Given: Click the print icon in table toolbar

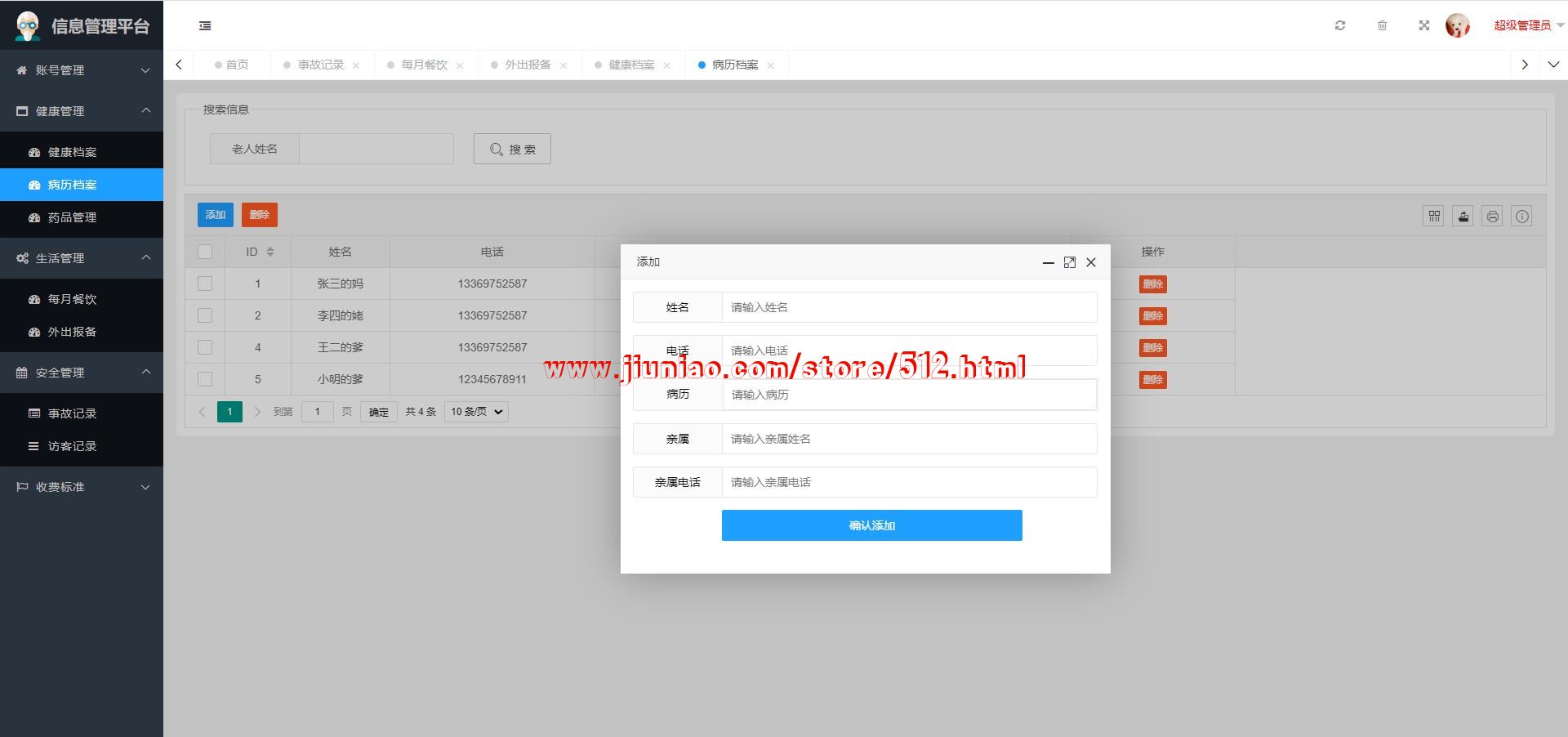Looking at the screenshot, I should point(1492,217).
